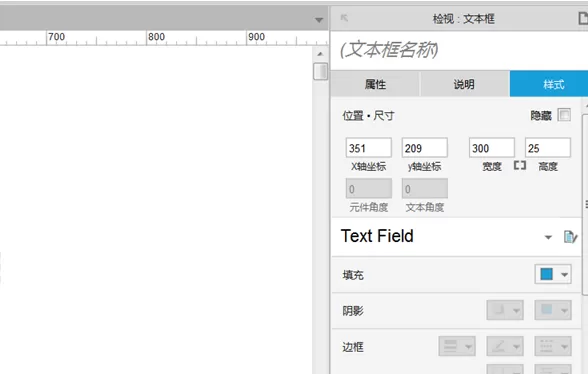Click the blue fill color swatch
The width and height of the screenshot is (588, 374).
(546, 274)
